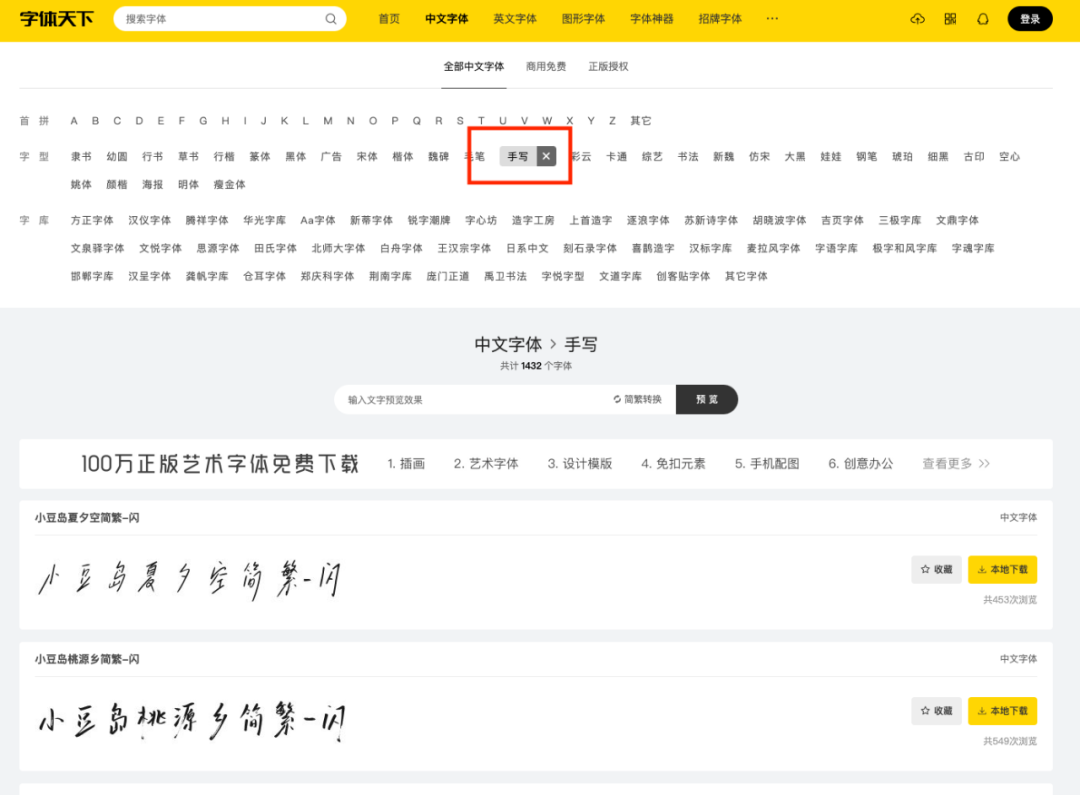Open the 英文字体 navigation menu
1080x795 pixels.
coord(515,19)
